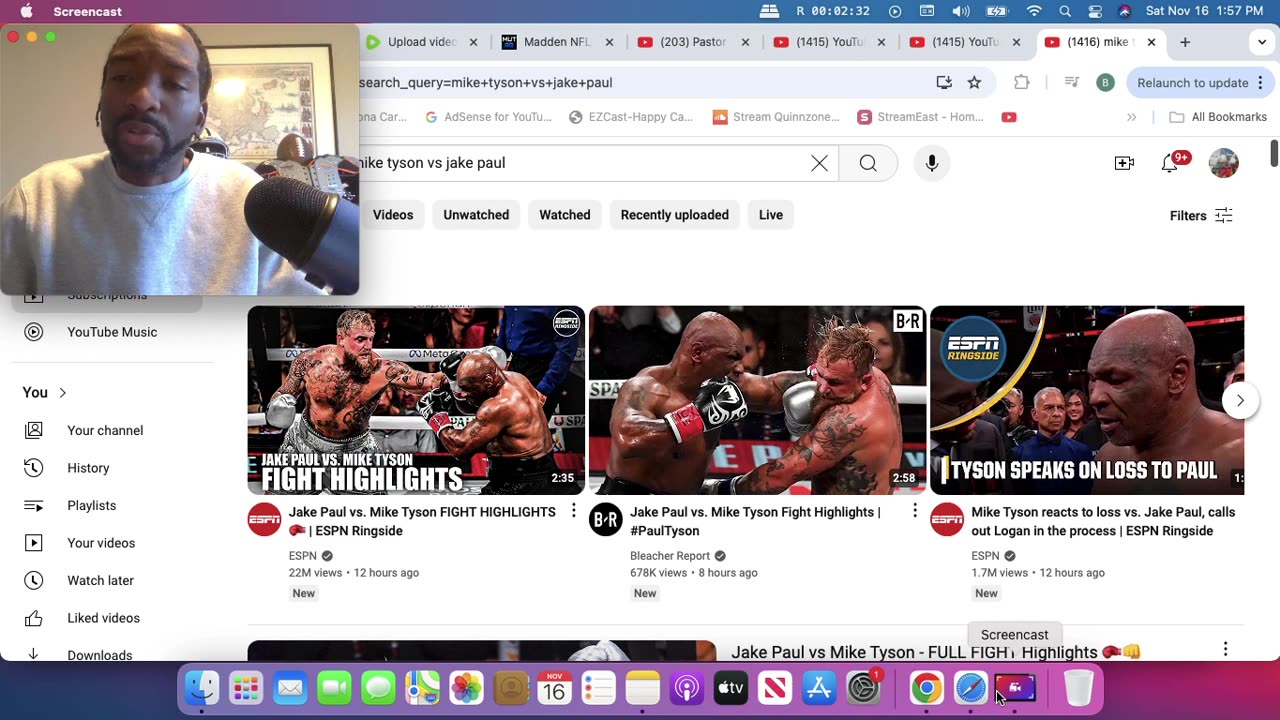Expand the You section chevron
This screenshot has width=1280, height=720.
pyautogui.click(x=62, y=393)
